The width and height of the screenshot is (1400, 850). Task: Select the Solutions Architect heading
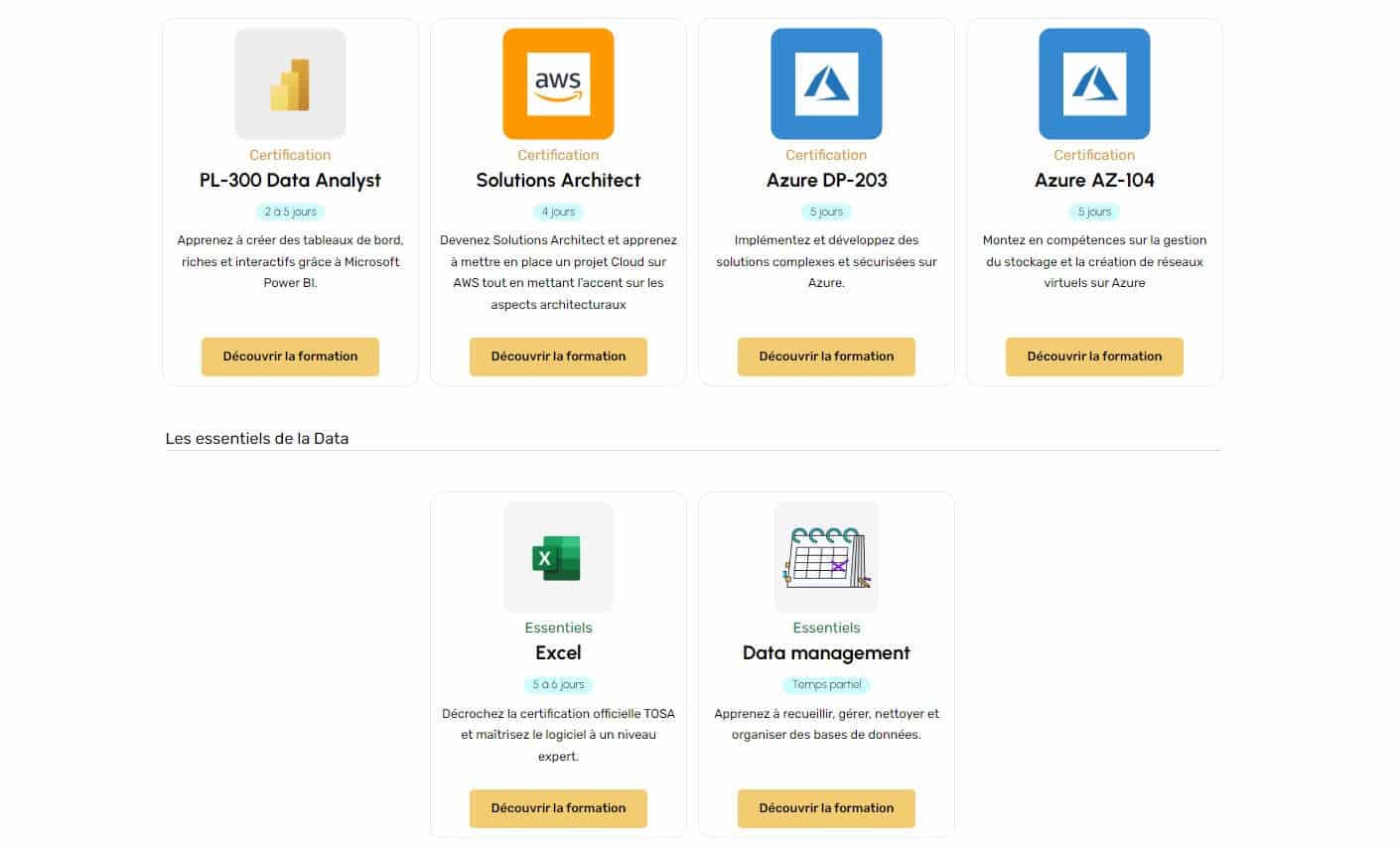tap(558, 181)
